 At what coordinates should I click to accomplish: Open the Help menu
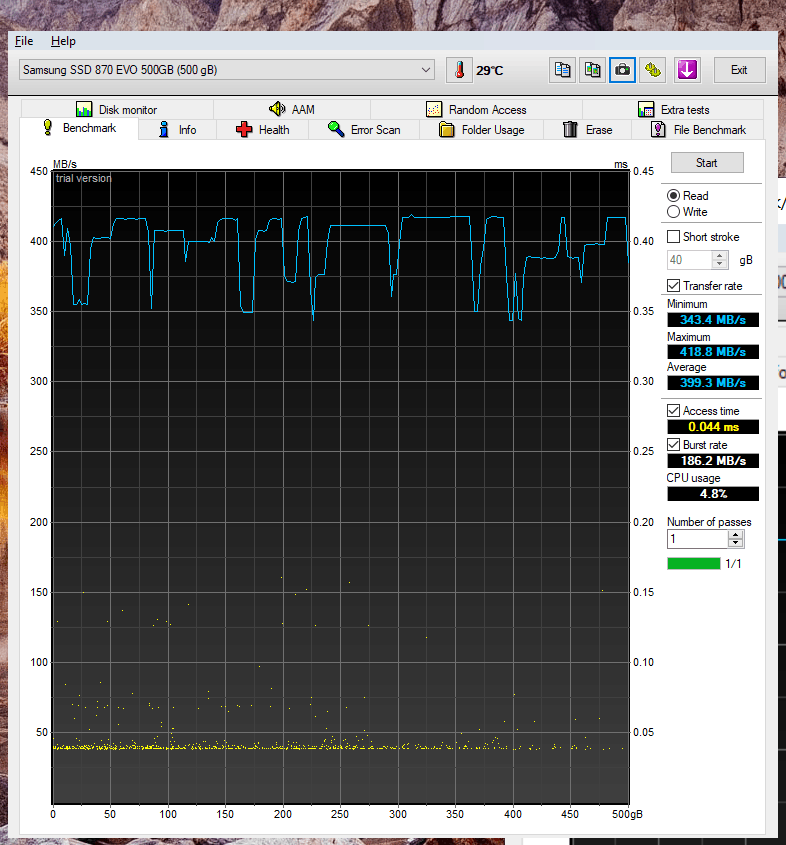pos(63,41)
